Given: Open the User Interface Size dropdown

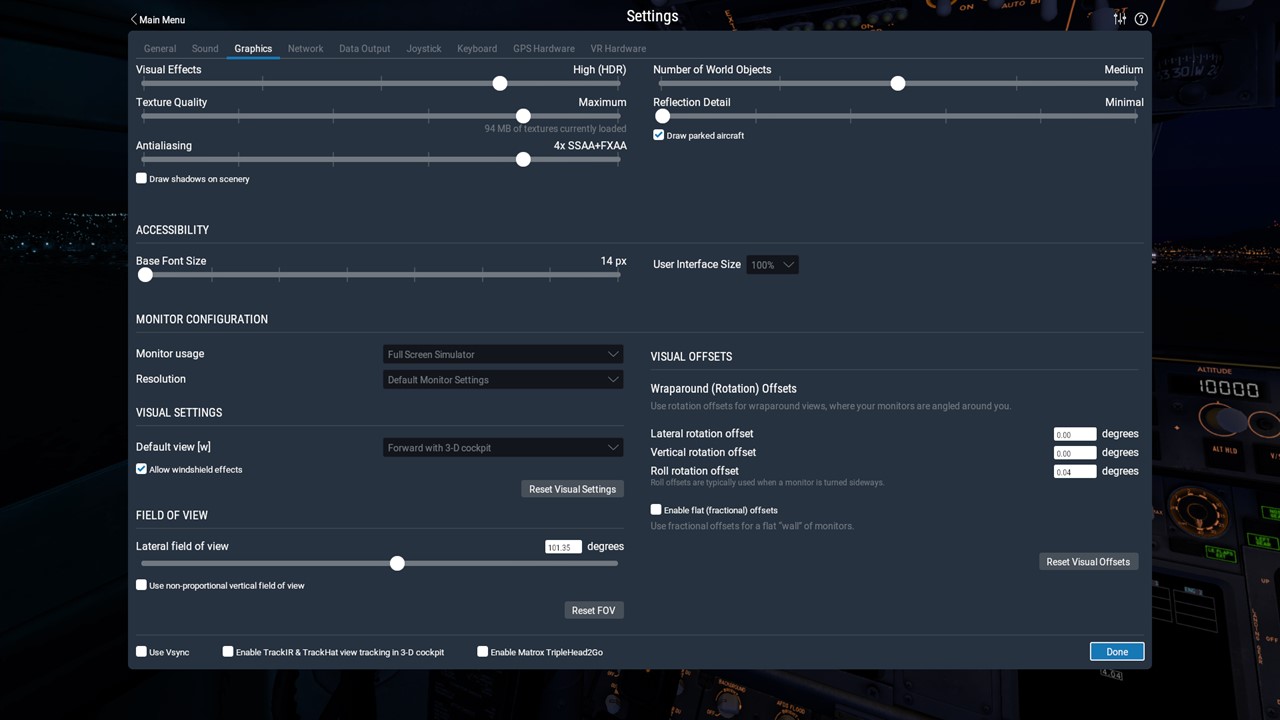Looking at the screenshot, I should [773, 265].
